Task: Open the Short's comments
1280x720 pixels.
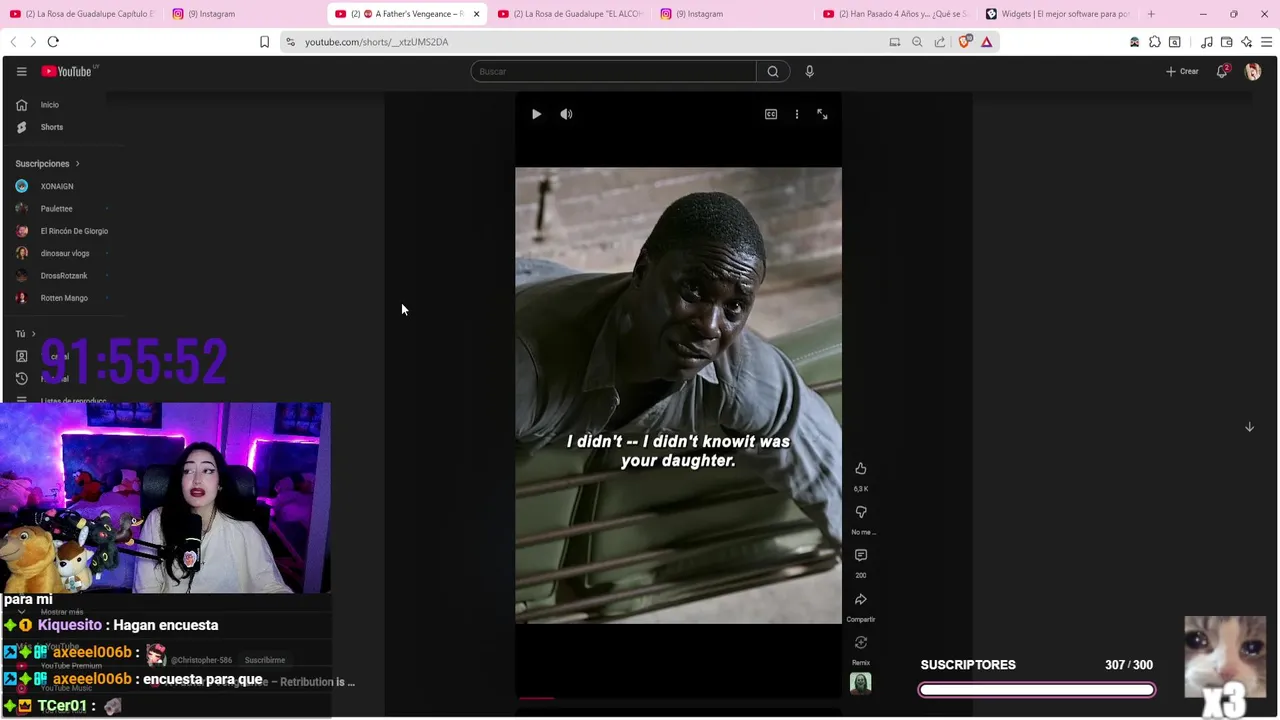Action: point(860,555)
